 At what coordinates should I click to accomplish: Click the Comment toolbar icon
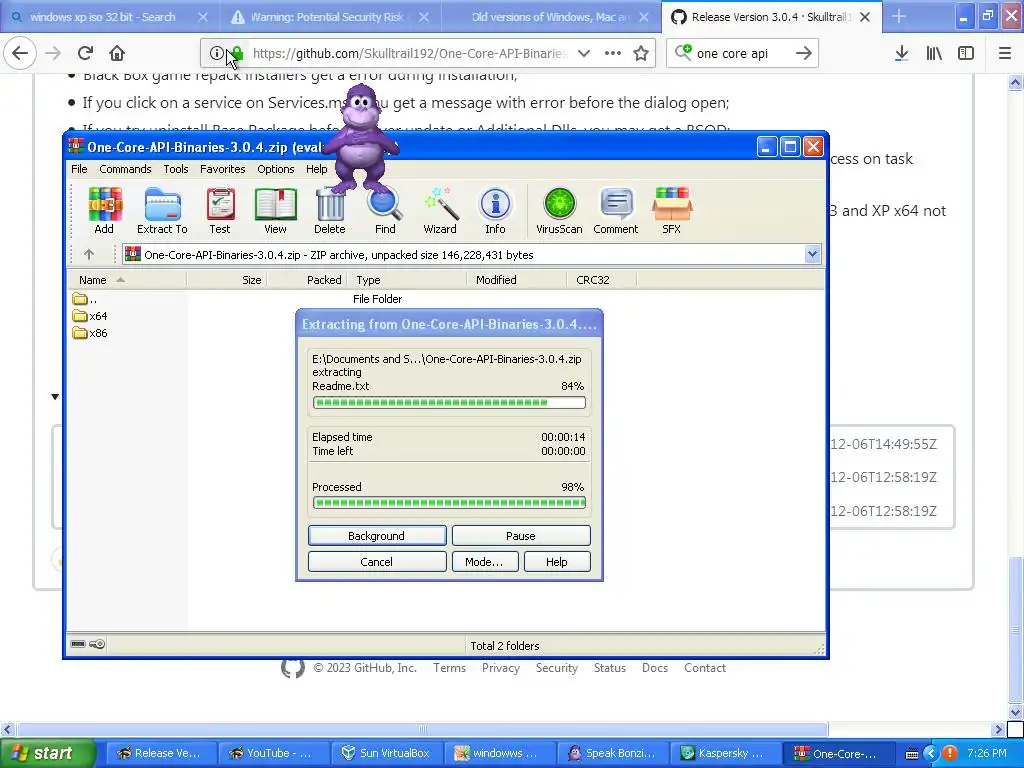tap(615, 210)
